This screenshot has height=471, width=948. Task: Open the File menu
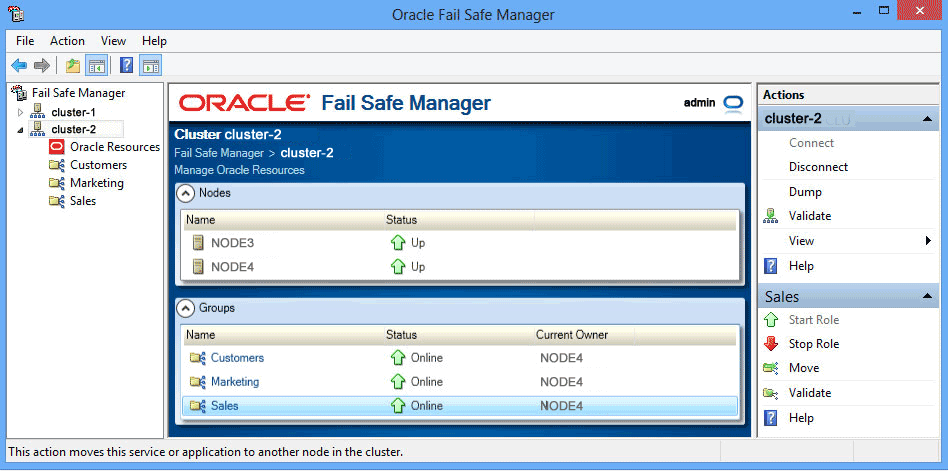[x=25, y=41]
